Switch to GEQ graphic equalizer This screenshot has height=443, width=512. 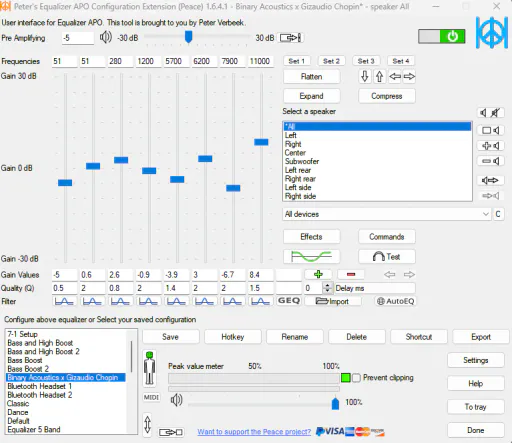[x=289, y=301]
